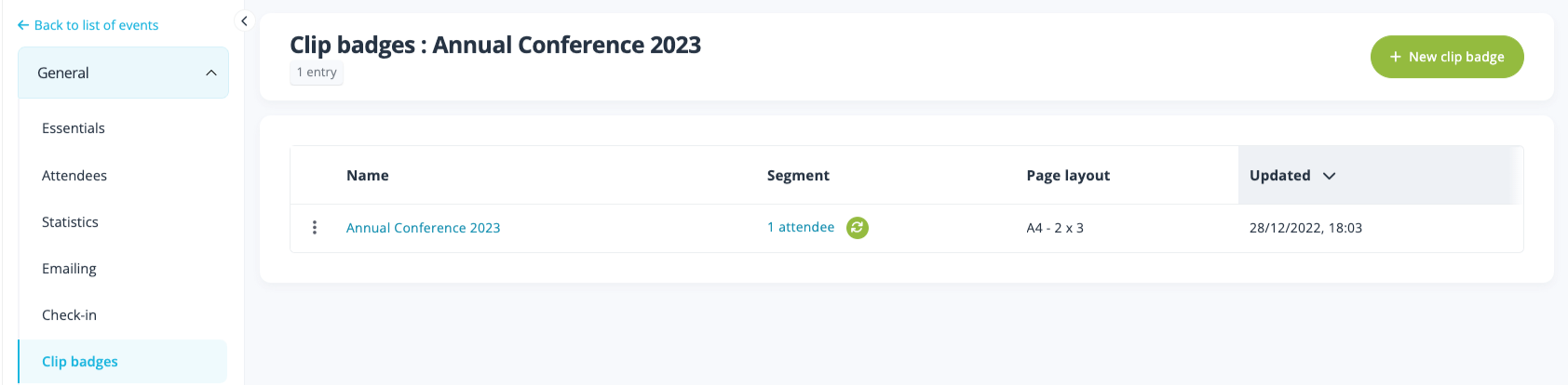Open the Essentials menu item
This screenshot has height=385, width=1568.
click(74, 128)
